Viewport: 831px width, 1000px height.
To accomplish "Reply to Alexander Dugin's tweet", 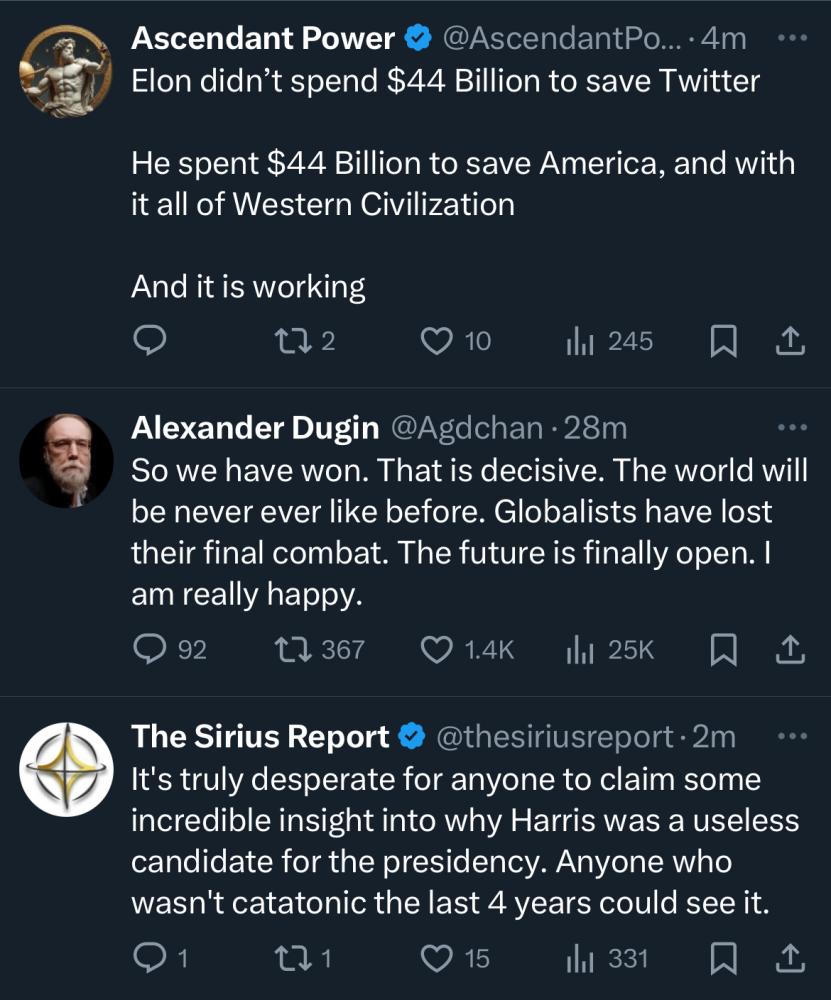I will coord(149,650).
